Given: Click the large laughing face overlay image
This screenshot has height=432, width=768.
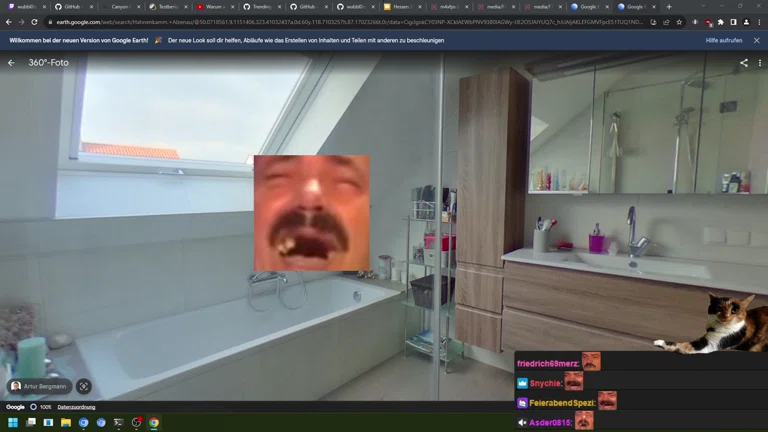Looking at the screenshot, I should pyautogui.click(x=312, y=213).
